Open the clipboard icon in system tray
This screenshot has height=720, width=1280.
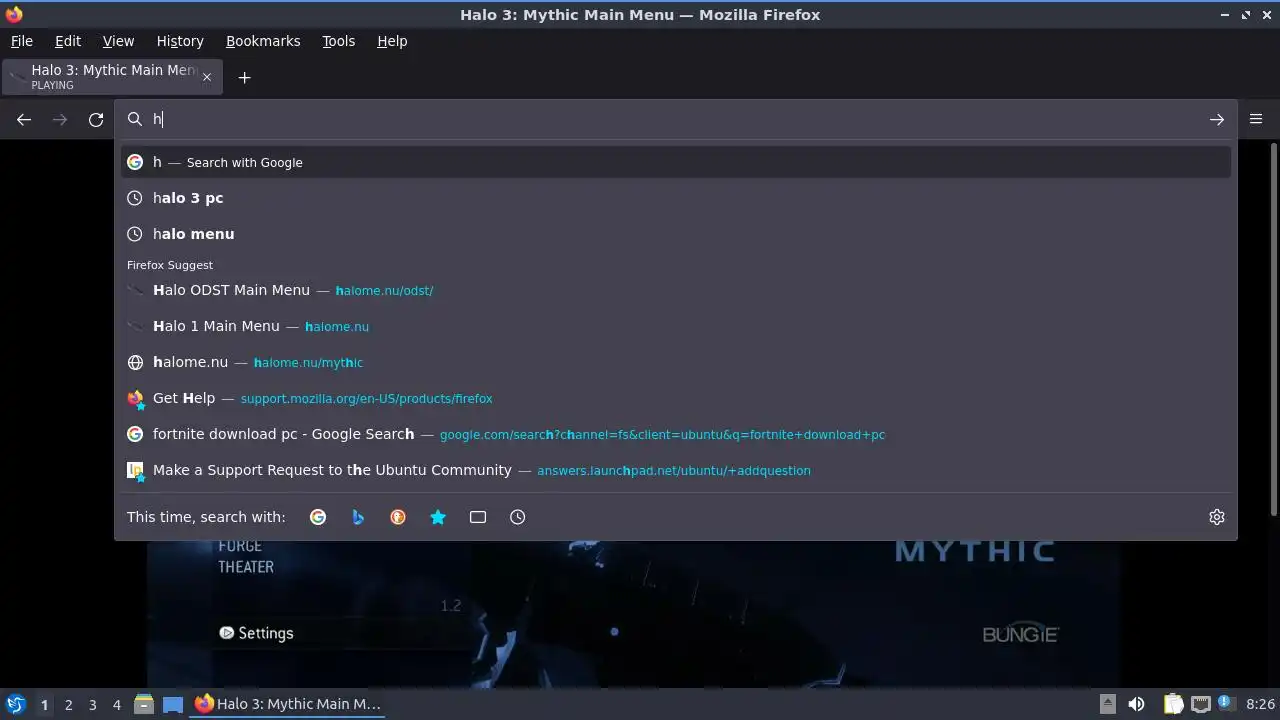click(x=1173, y=704)
